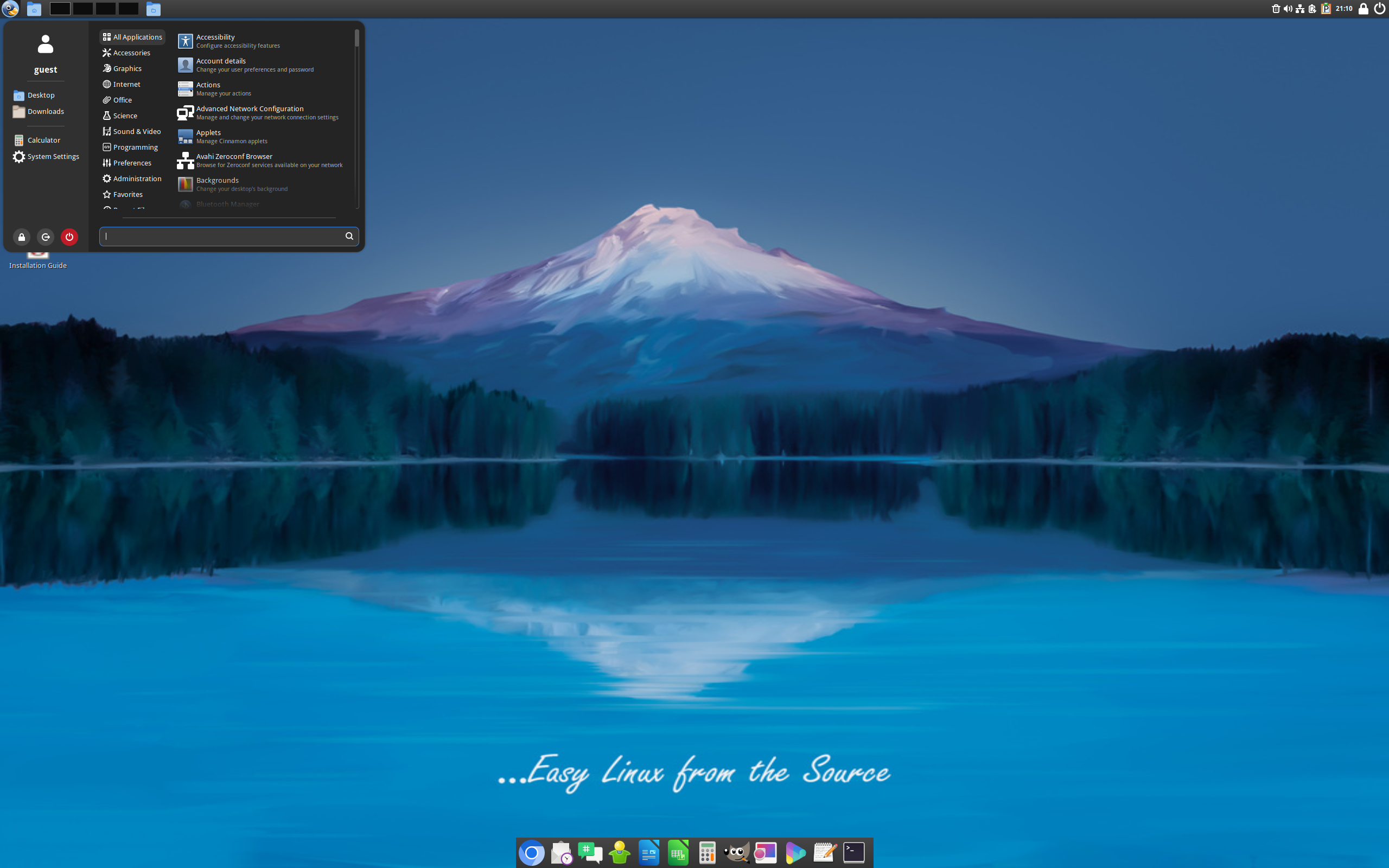Open LibreOffice Writer from the dock
The image size is (1389, 868).
(x=648, y=852)
